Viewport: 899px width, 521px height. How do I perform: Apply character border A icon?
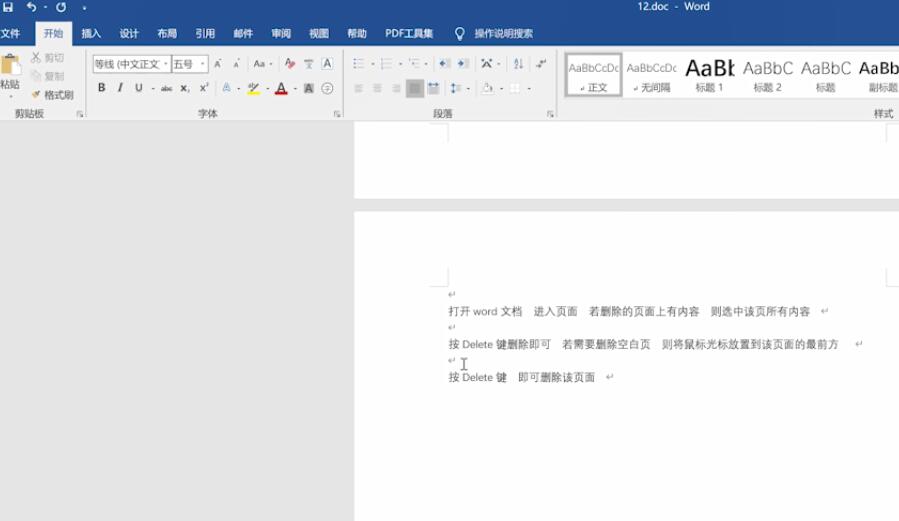tap(327, 64)
